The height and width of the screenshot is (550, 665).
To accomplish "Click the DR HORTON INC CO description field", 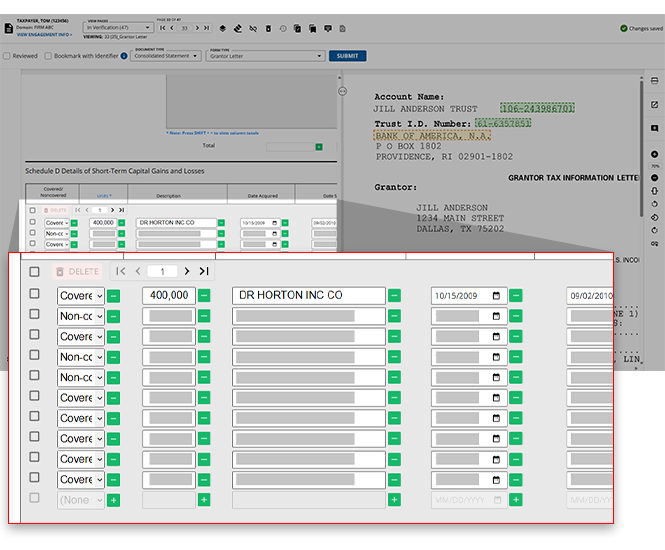I will click(x=308, y=295).
